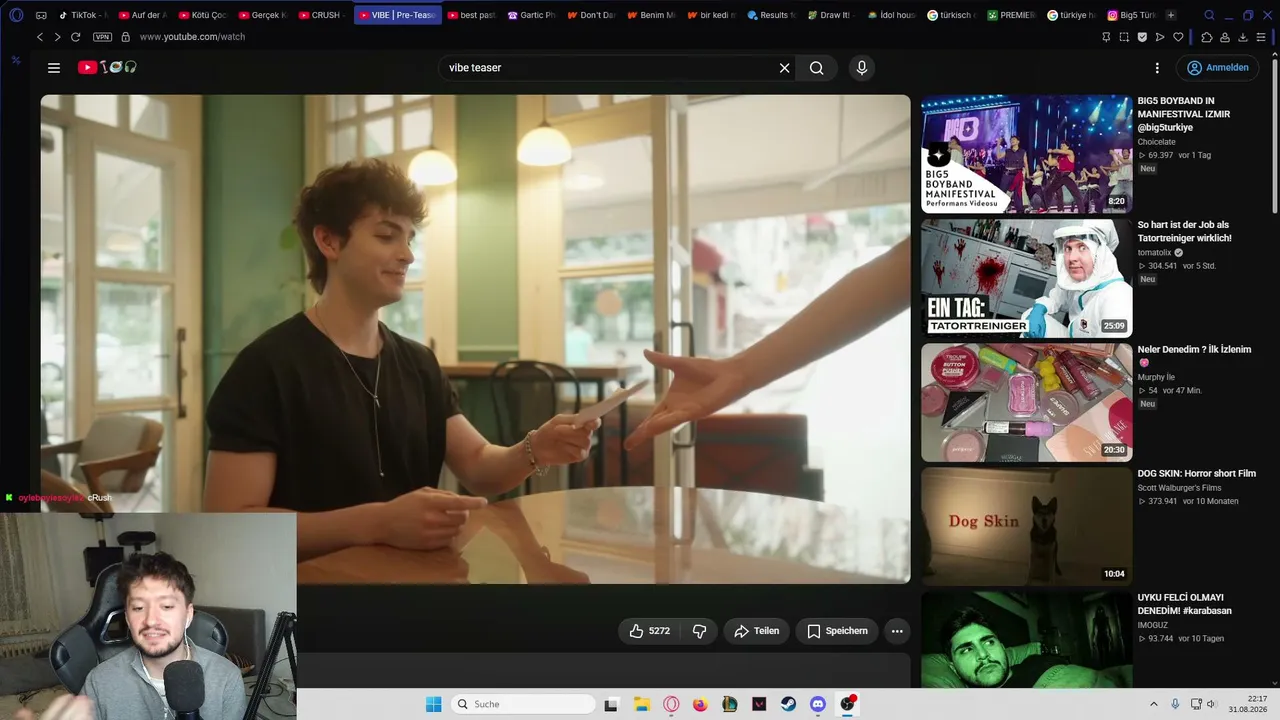Share the video via Teilen

pyautogui.click(x=756, y=631)
